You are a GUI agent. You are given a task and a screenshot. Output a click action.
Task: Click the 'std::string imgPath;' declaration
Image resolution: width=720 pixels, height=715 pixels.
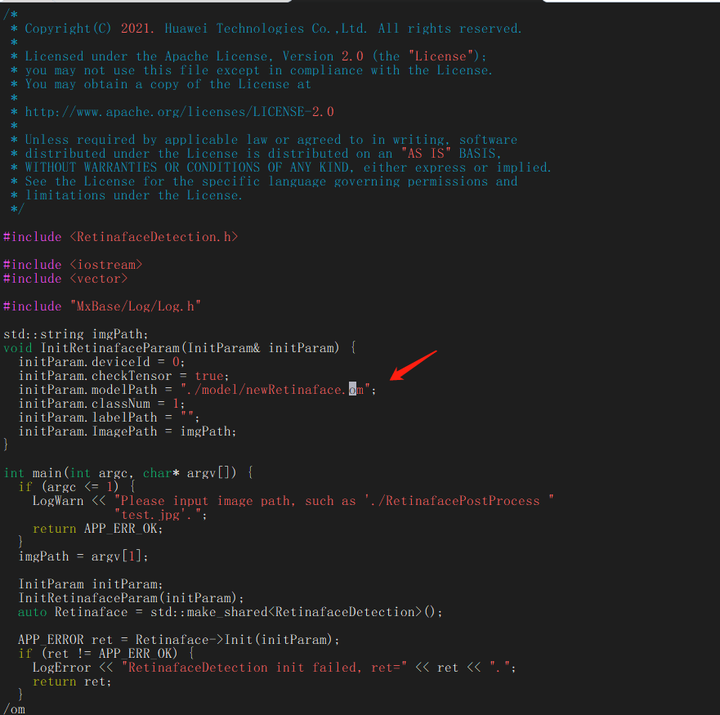(x=76, y=334)
